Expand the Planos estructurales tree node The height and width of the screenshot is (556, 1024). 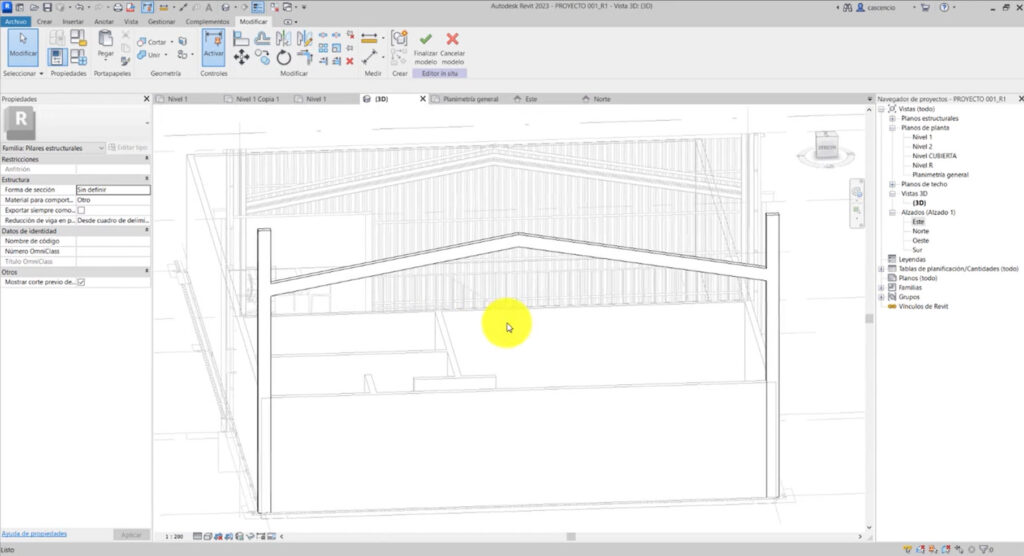[891, 118]
